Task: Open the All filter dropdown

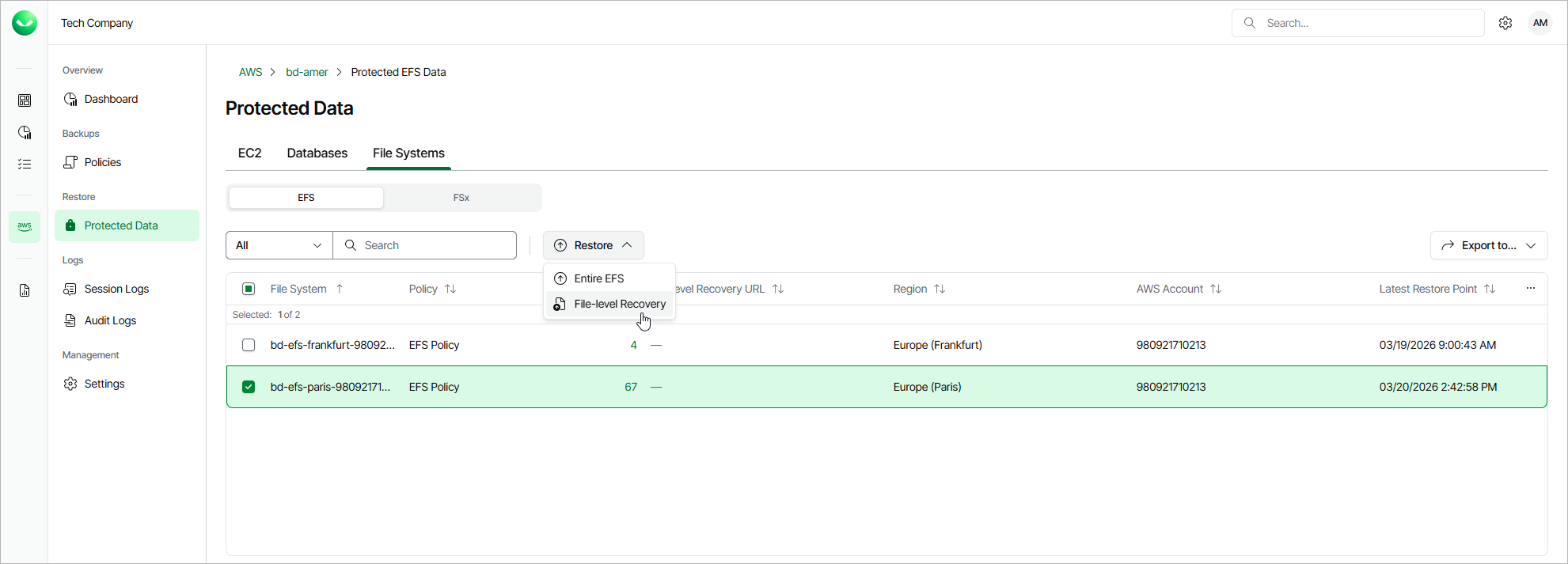Action: (279, 245)
